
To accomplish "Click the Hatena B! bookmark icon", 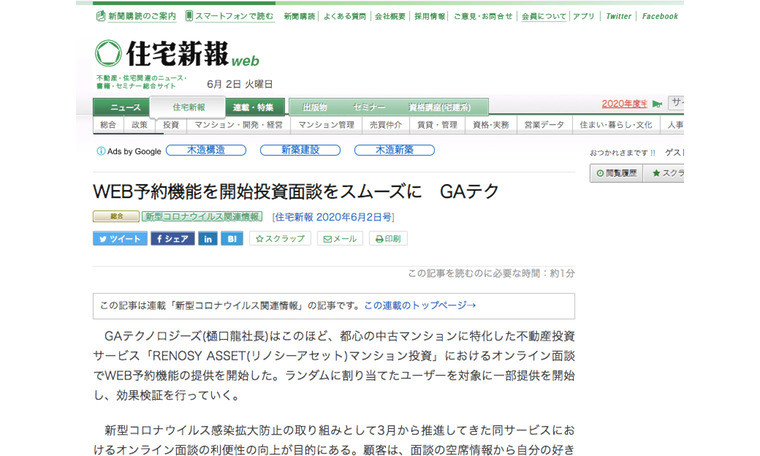I will [232, 239].
